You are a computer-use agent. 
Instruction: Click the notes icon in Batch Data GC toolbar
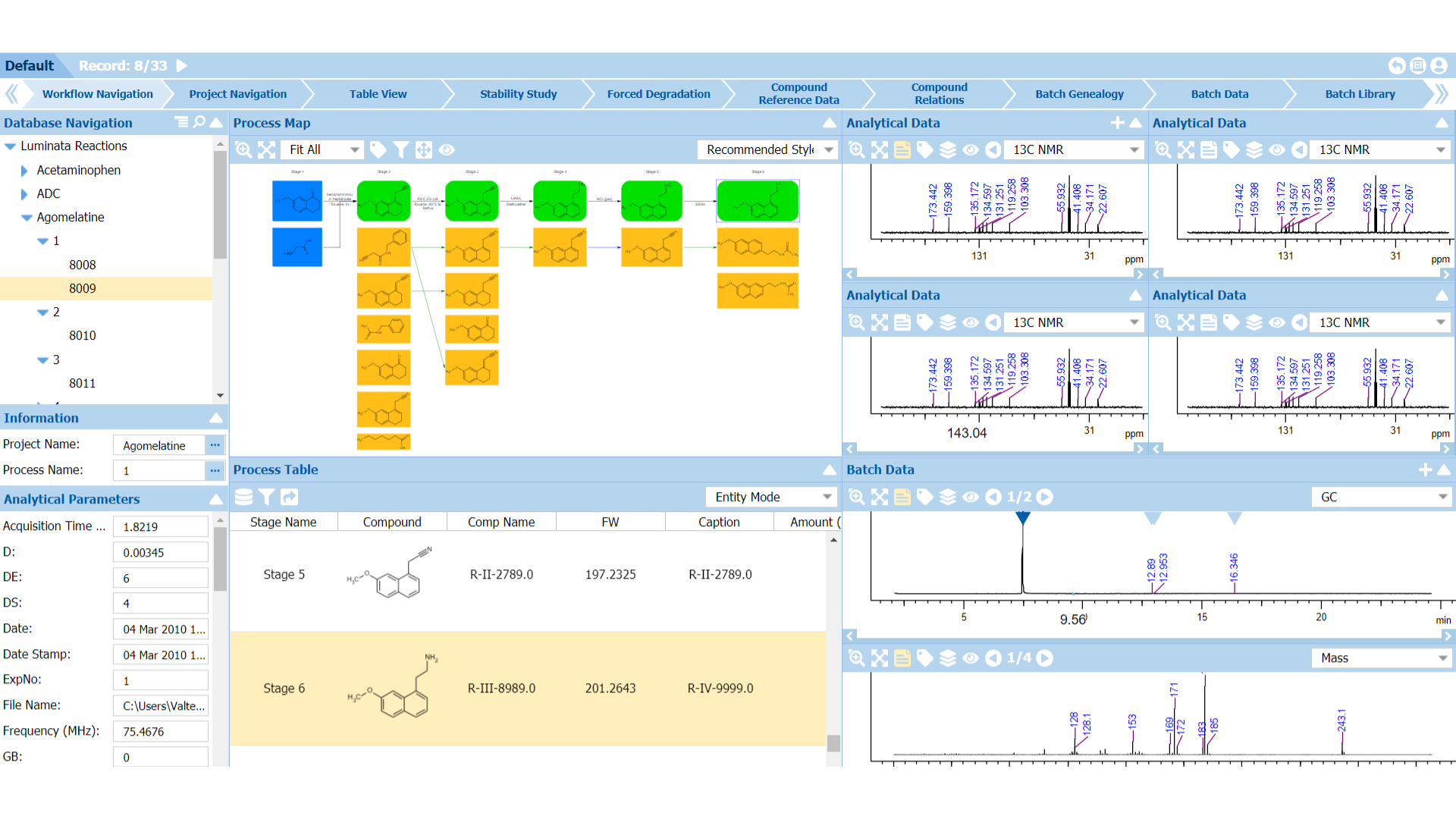[x=902, y=497]
